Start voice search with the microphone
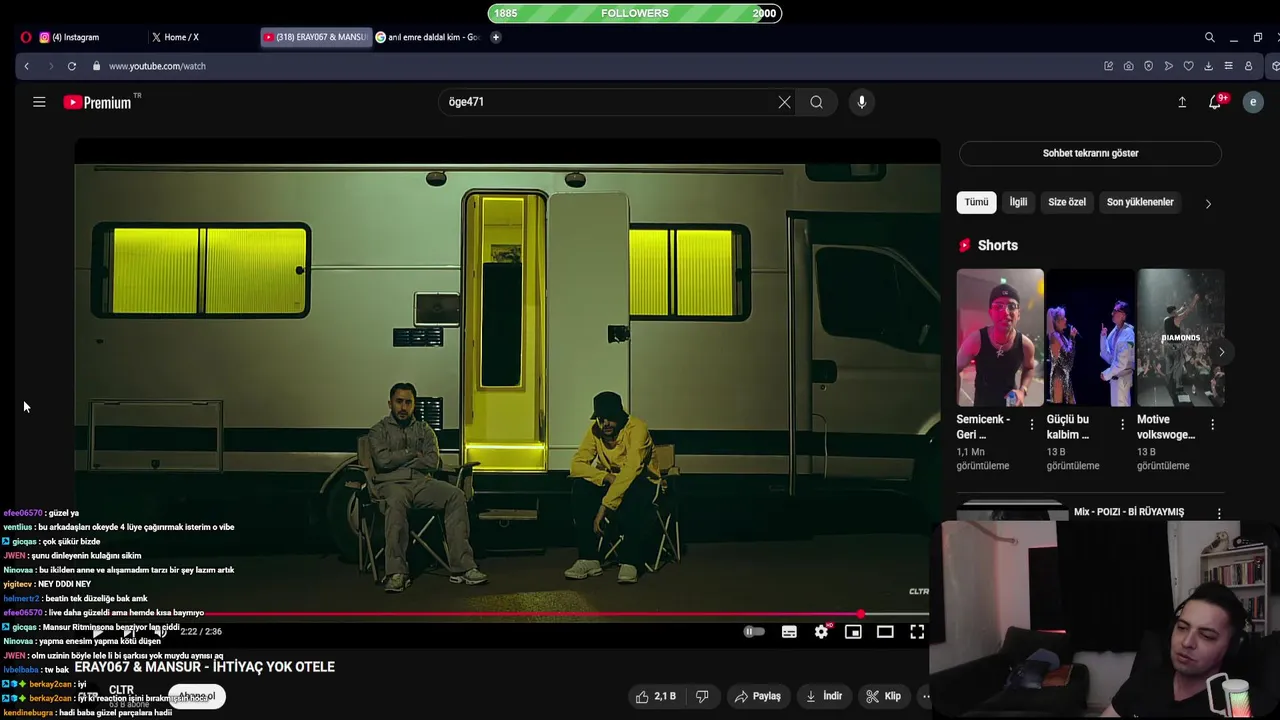1280x720 pixels. 861,102
